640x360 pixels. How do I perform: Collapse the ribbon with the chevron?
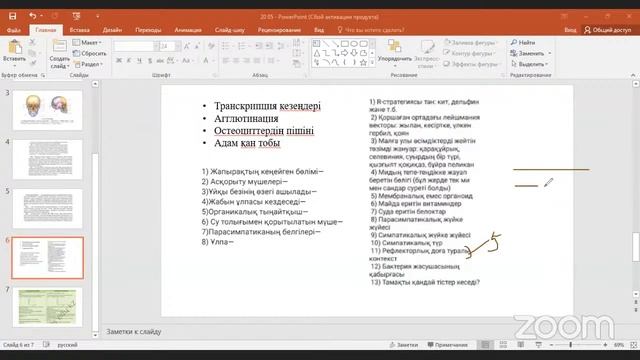click(633, 75)
